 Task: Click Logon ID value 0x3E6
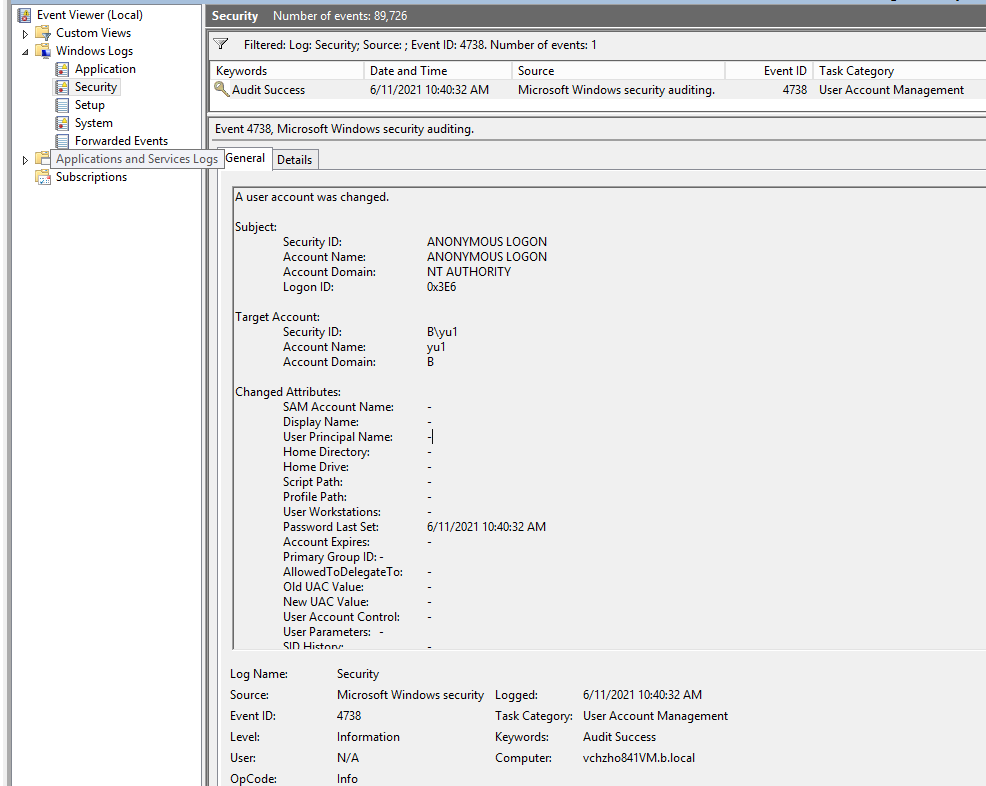441,287
